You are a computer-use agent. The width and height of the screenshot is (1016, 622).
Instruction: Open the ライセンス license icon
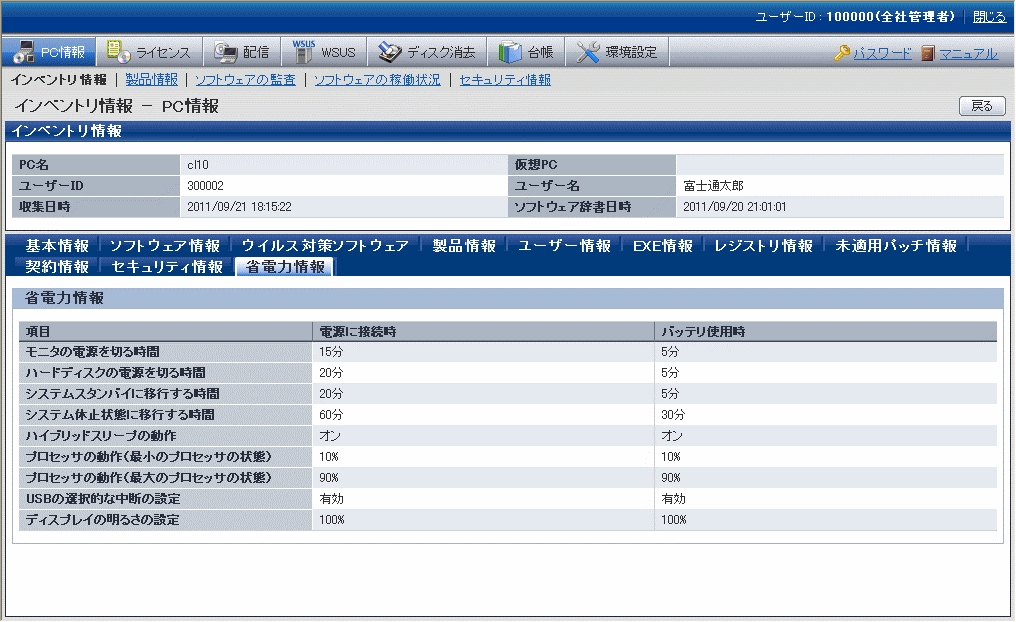[x=119, y=53]
